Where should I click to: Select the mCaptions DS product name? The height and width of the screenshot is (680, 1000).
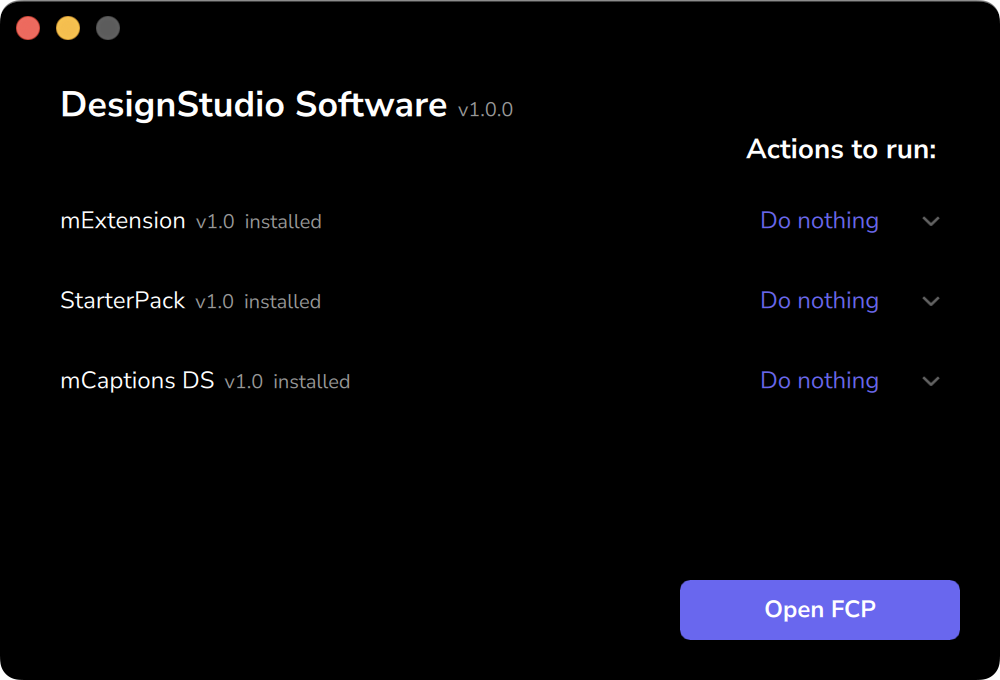click(x=137, y=381)
